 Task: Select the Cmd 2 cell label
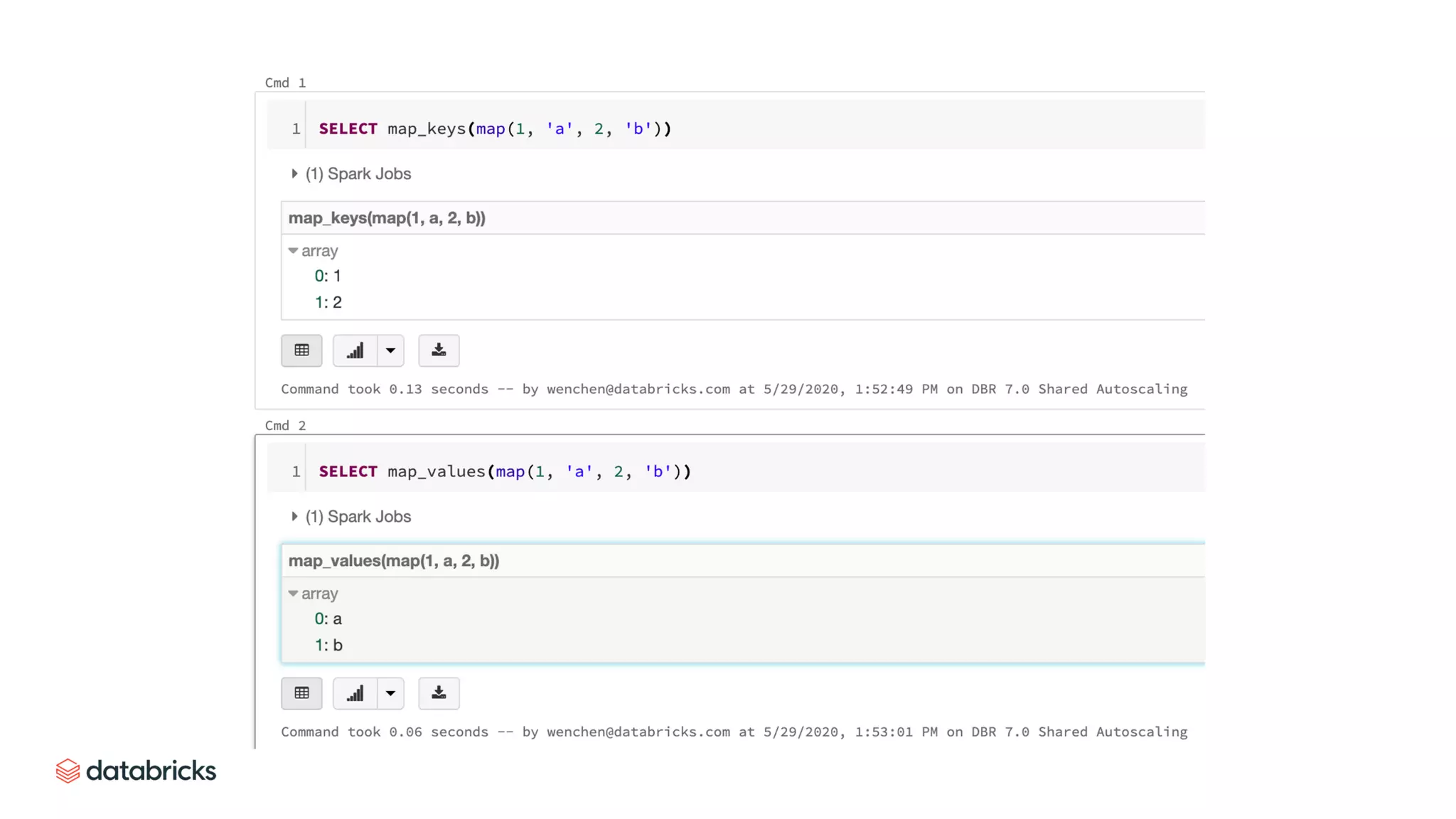click(x=285, y=425)
